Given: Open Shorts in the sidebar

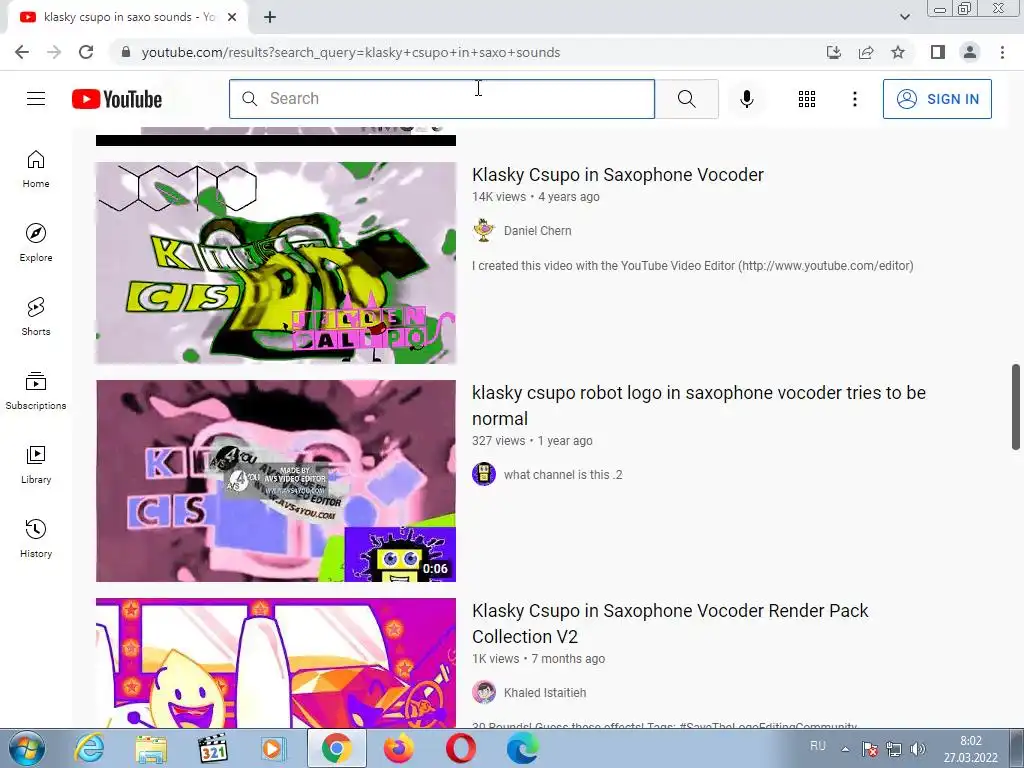Looking at the screenshot, I should [36, 317].
